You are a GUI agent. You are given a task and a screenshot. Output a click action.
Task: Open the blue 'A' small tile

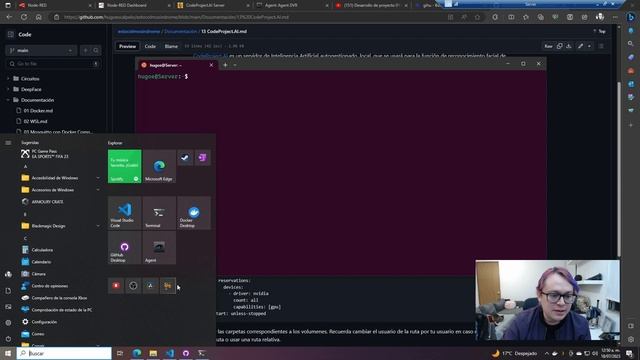pos(151,286)
